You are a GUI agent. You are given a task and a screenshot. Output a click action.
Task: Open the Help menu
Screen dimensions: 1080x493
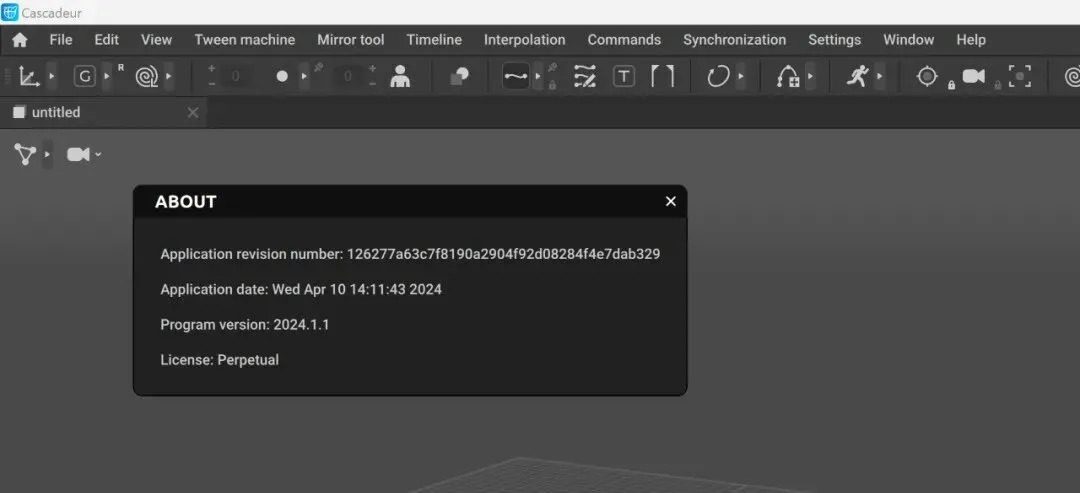[x=970, y=40]
